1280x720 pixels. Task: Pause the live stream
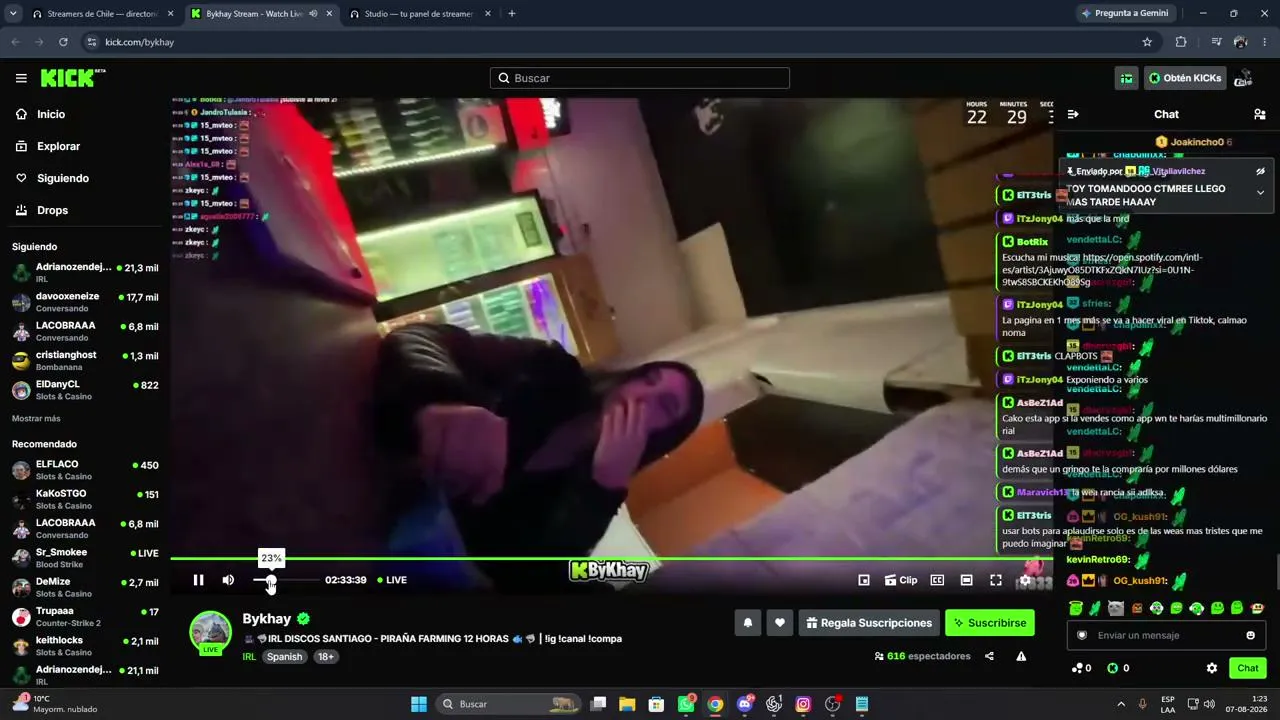pos(198,580)
